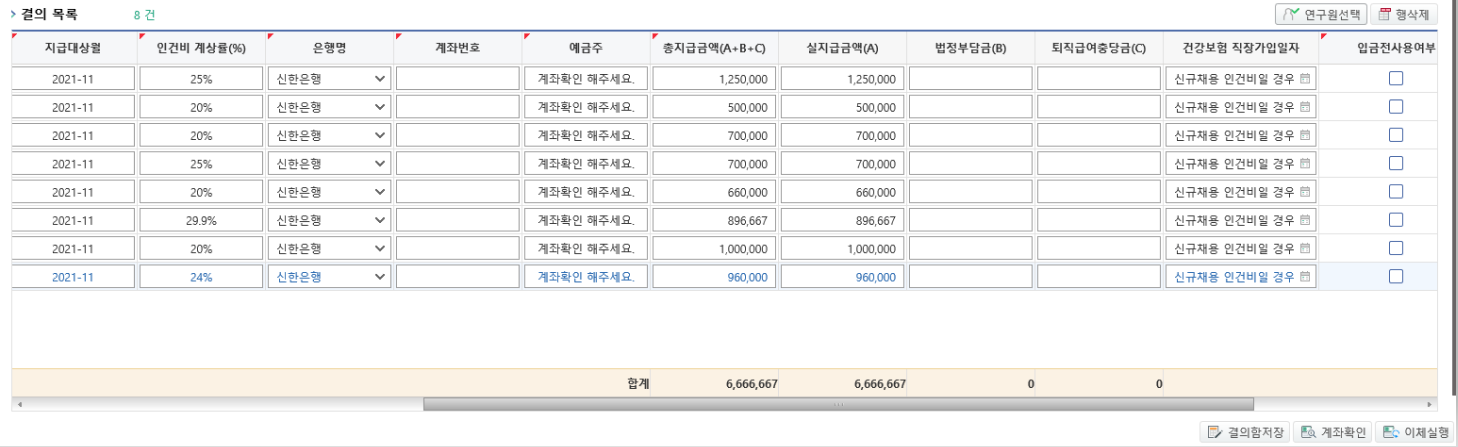Screen dimensions: 1458x447
Task: Click the 퇴직급여충당금(C) column header
Action: coord(1098,47)
